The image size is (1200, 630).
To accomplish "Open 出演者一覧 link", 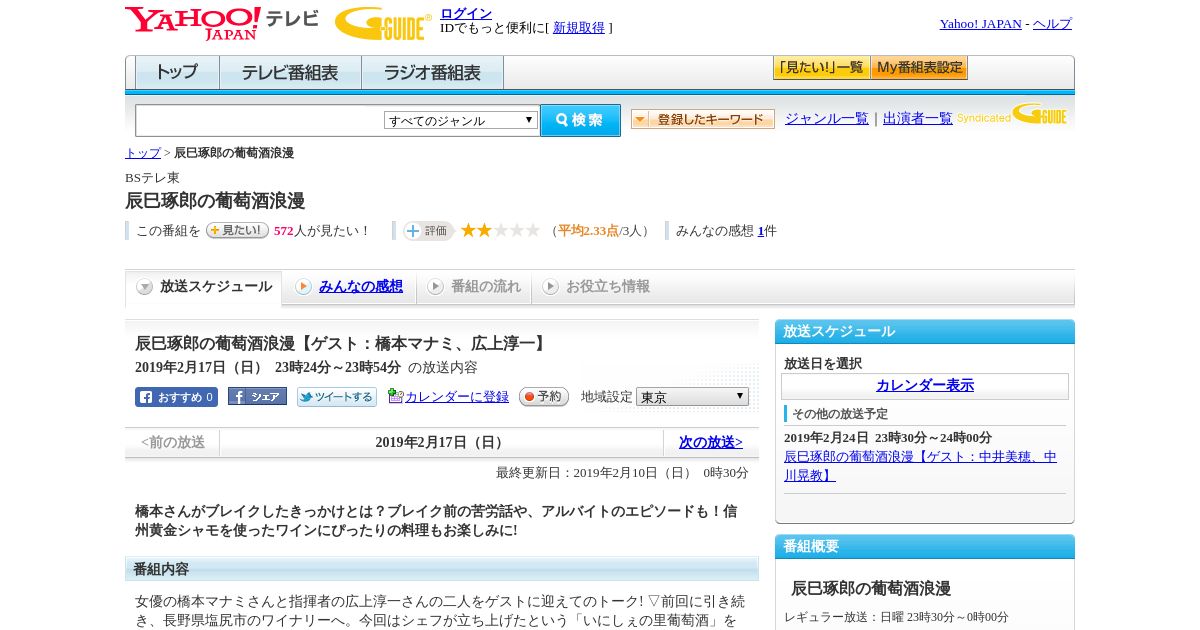I will click(x=918, y=118).
